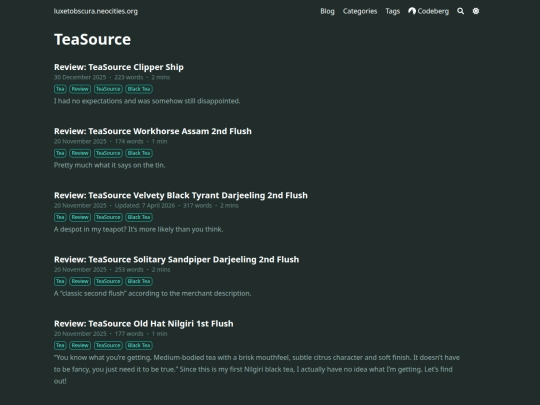Select Review tag under Solitary Sandpiper review
This screenshot has height=405, width=540.
[80, 281]
